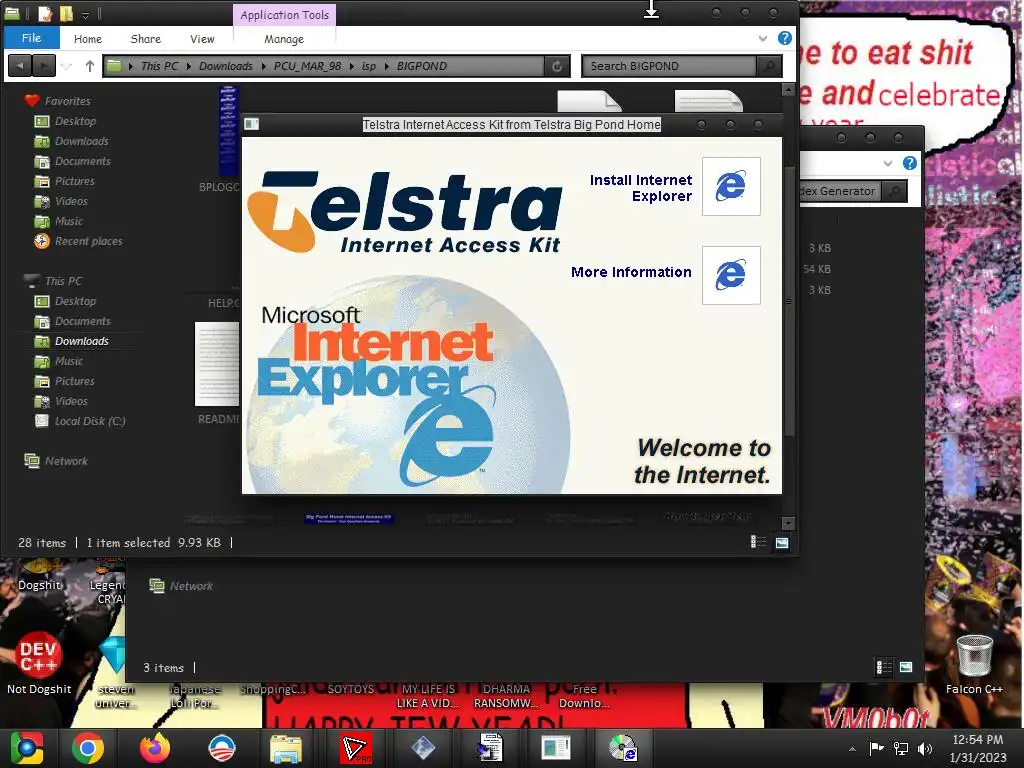Select Documents under Favorites
1024x768 pixels.
click(82, 161)
